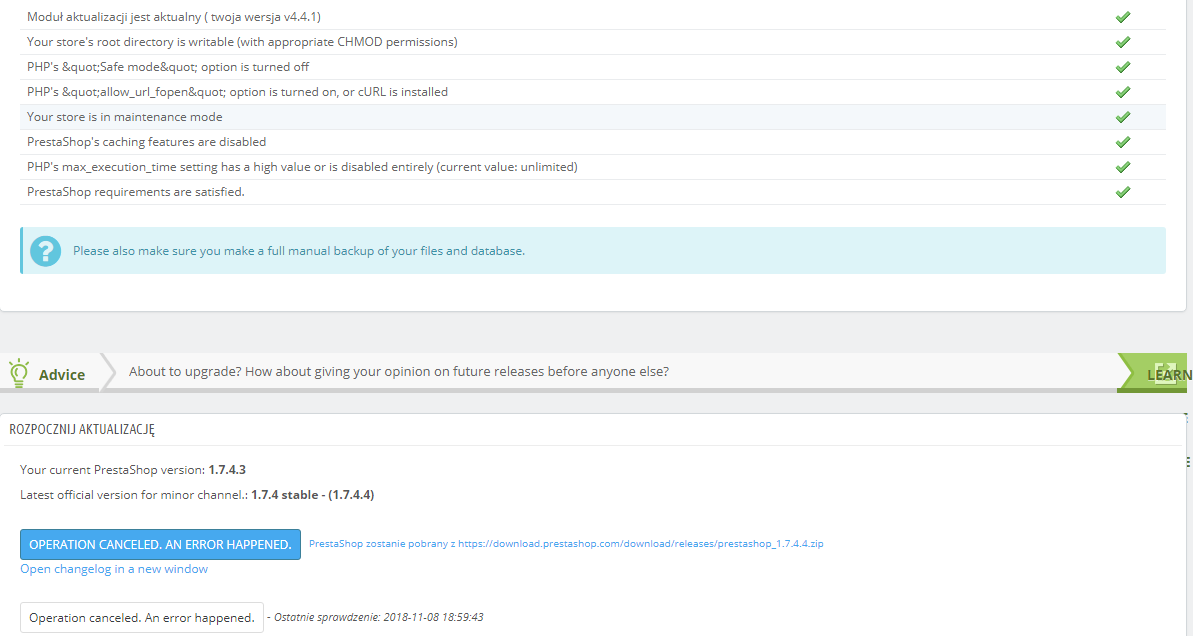The width and height of the screenshot is (1193, 636).
Task: Click text 'Your store is in maintenance mode'
Action: pos(125,117)
